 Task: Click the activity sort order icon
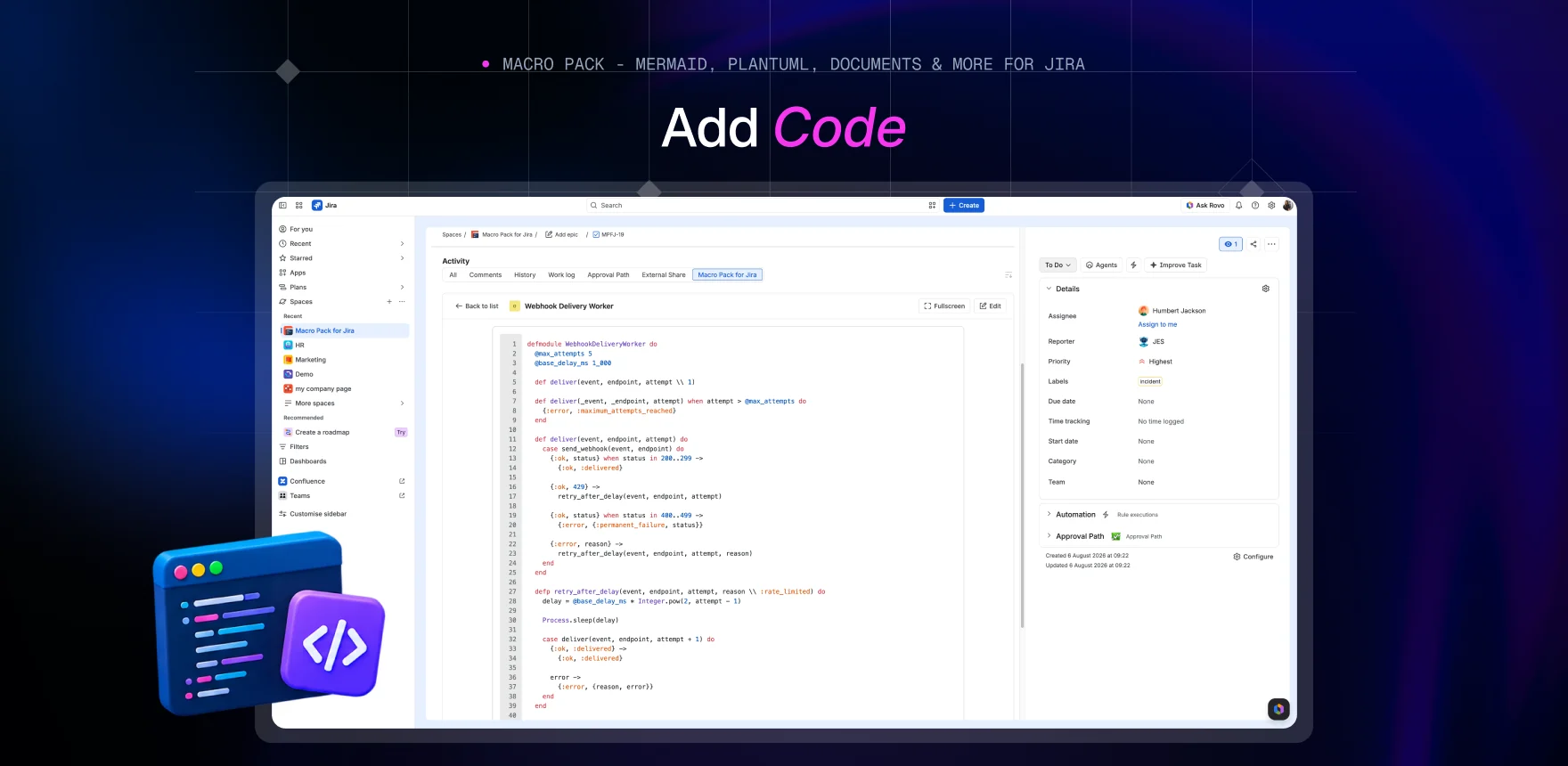tap(1009, 275)
